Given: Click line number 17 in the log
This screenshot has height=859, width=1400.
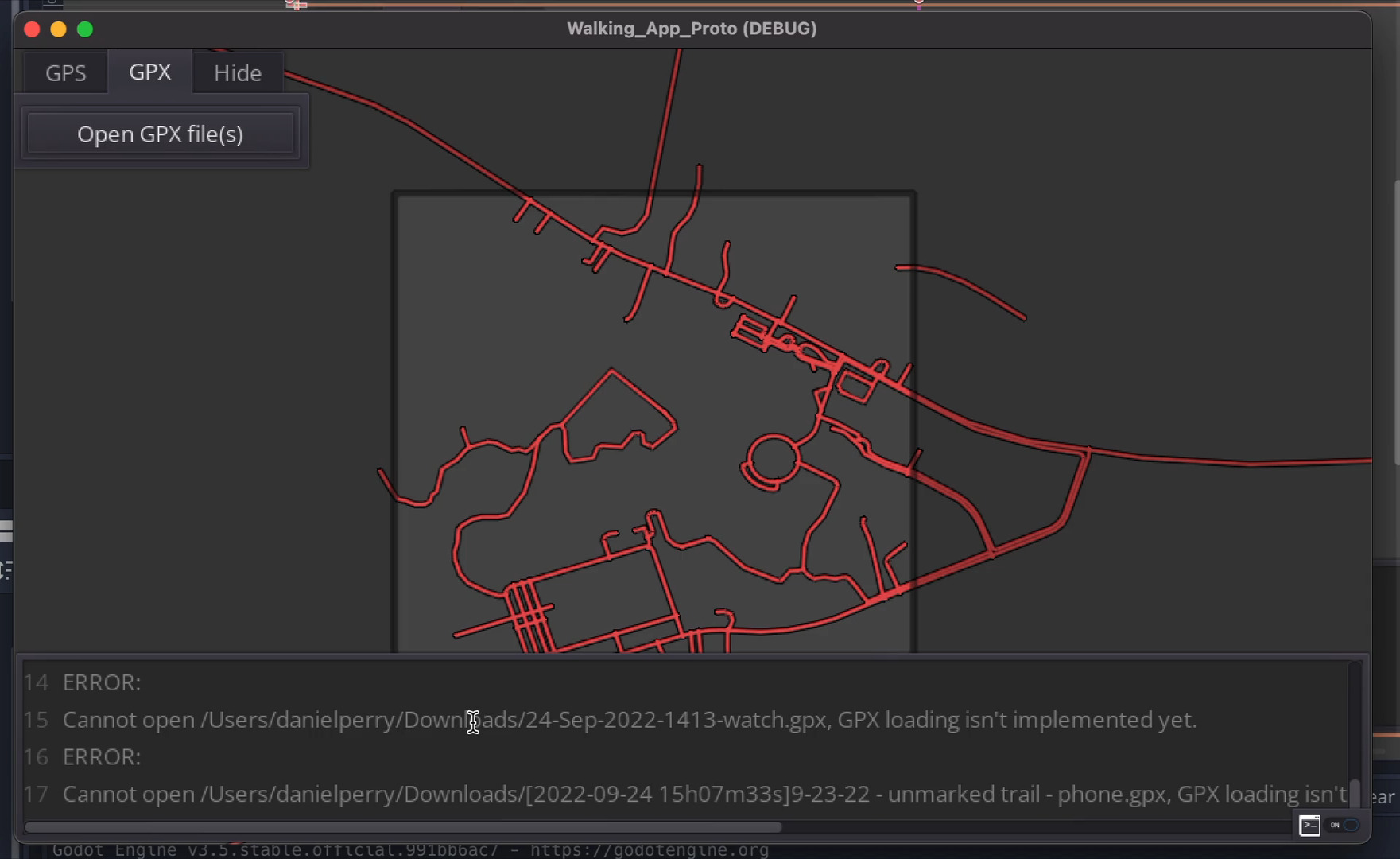Looking at the screenshot, I should pos(36,794).
